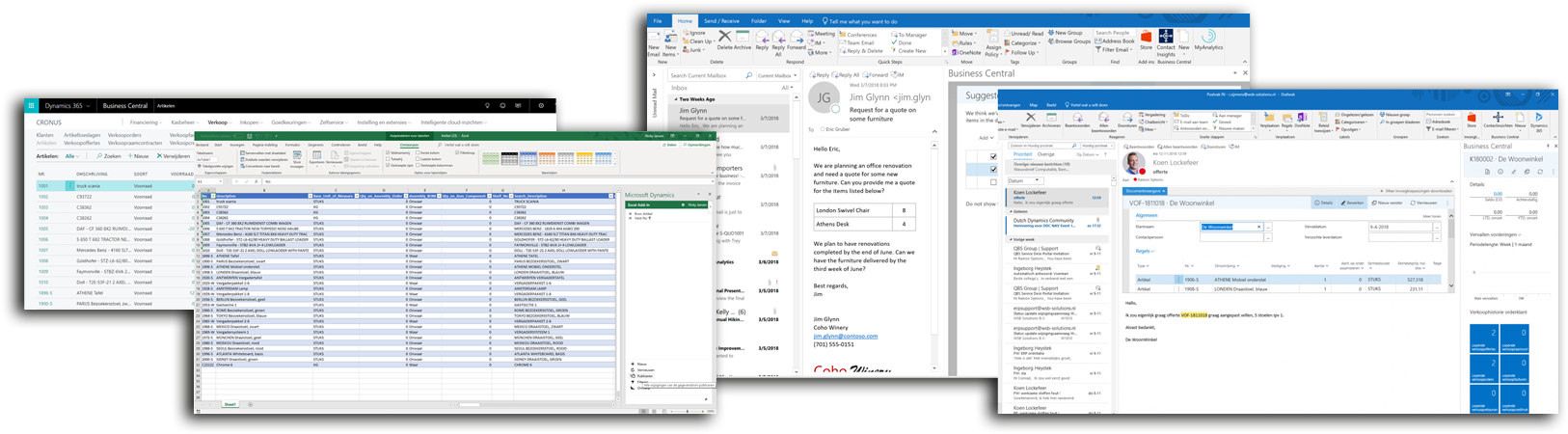Toggle Filterknop checkbox in Excel ribbon
The width and height of the screenshot is (1568, 434).
point(457,152)
